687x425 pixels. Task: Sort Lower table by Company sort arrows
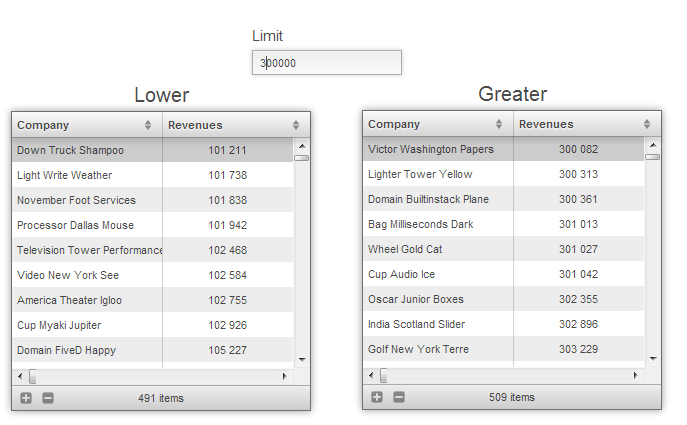tap(148, 125)
